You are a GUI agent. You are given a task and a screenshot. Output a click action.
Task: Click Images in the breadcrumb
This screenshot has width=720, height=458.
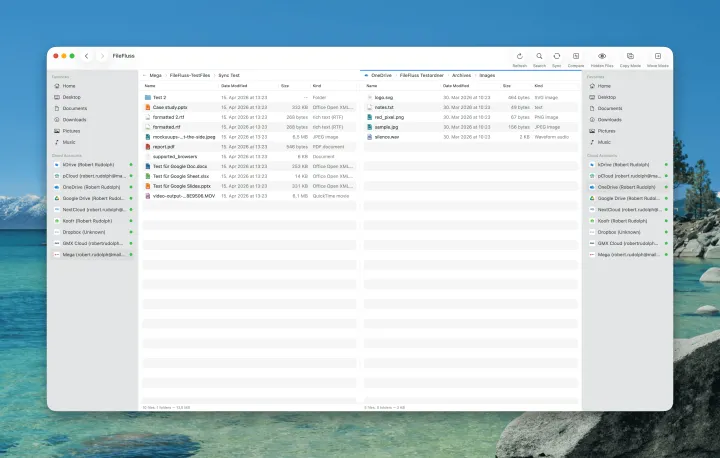[487, 75]
